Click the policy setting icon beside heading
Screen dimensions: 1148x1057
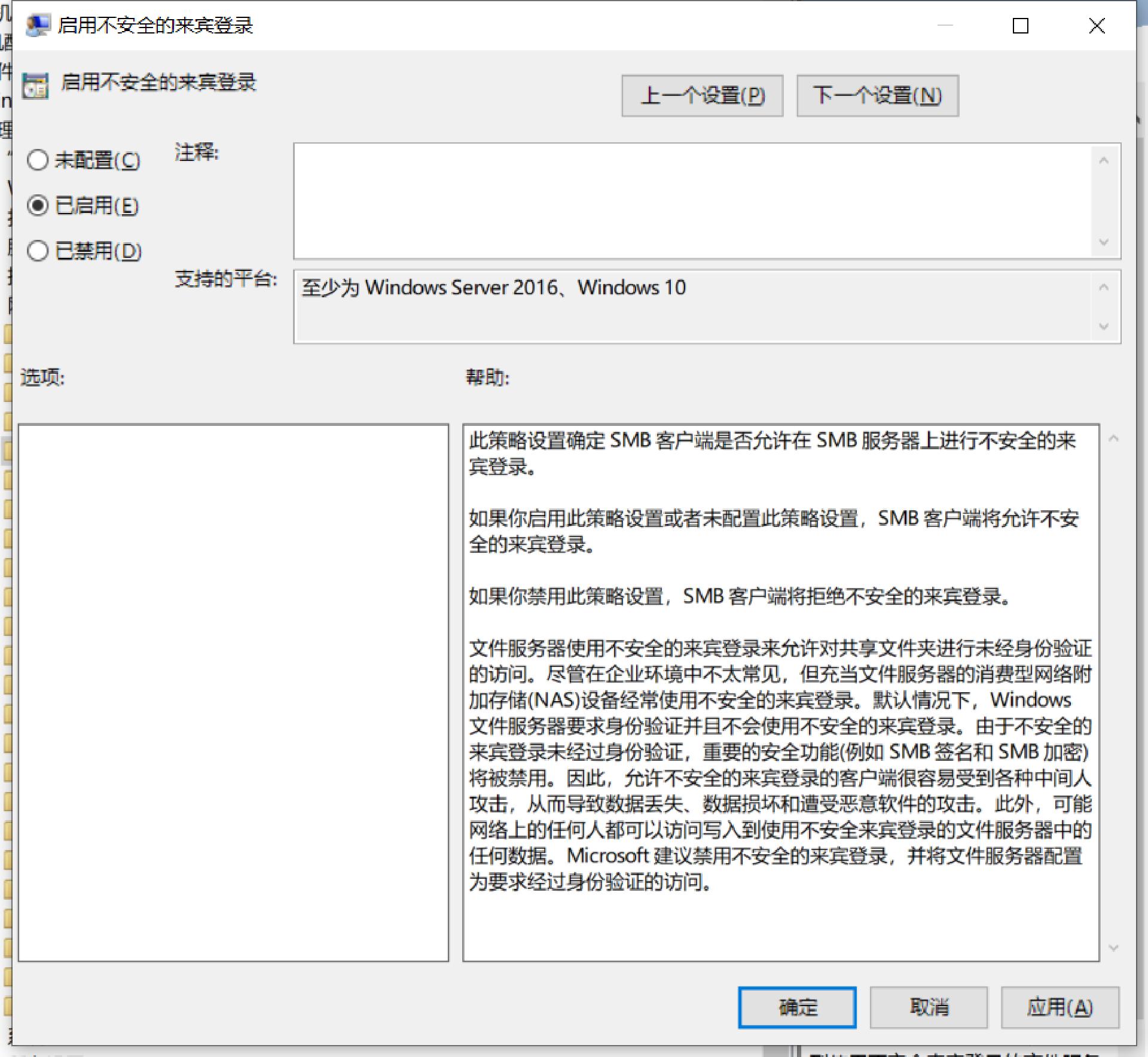35,86
